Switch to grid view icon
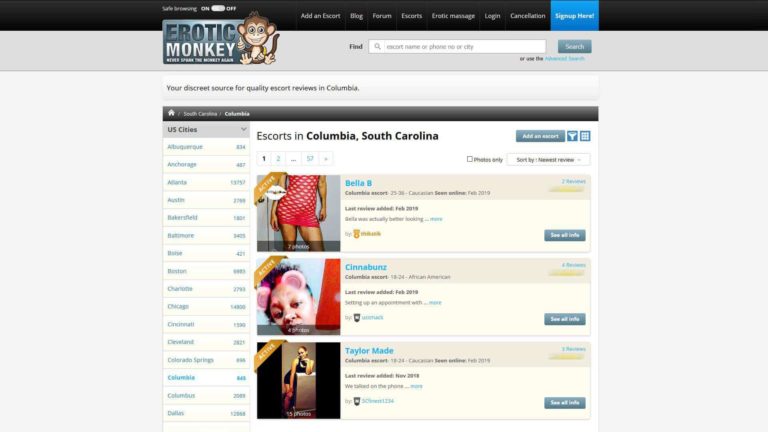 point(585,136)
